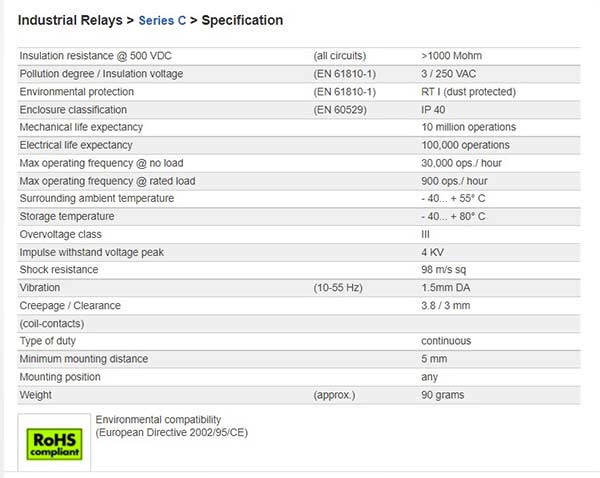The height and width of the screenshot is (478, 600).
Task: Select the Overvoltage class III value
Action: (425, 234)
